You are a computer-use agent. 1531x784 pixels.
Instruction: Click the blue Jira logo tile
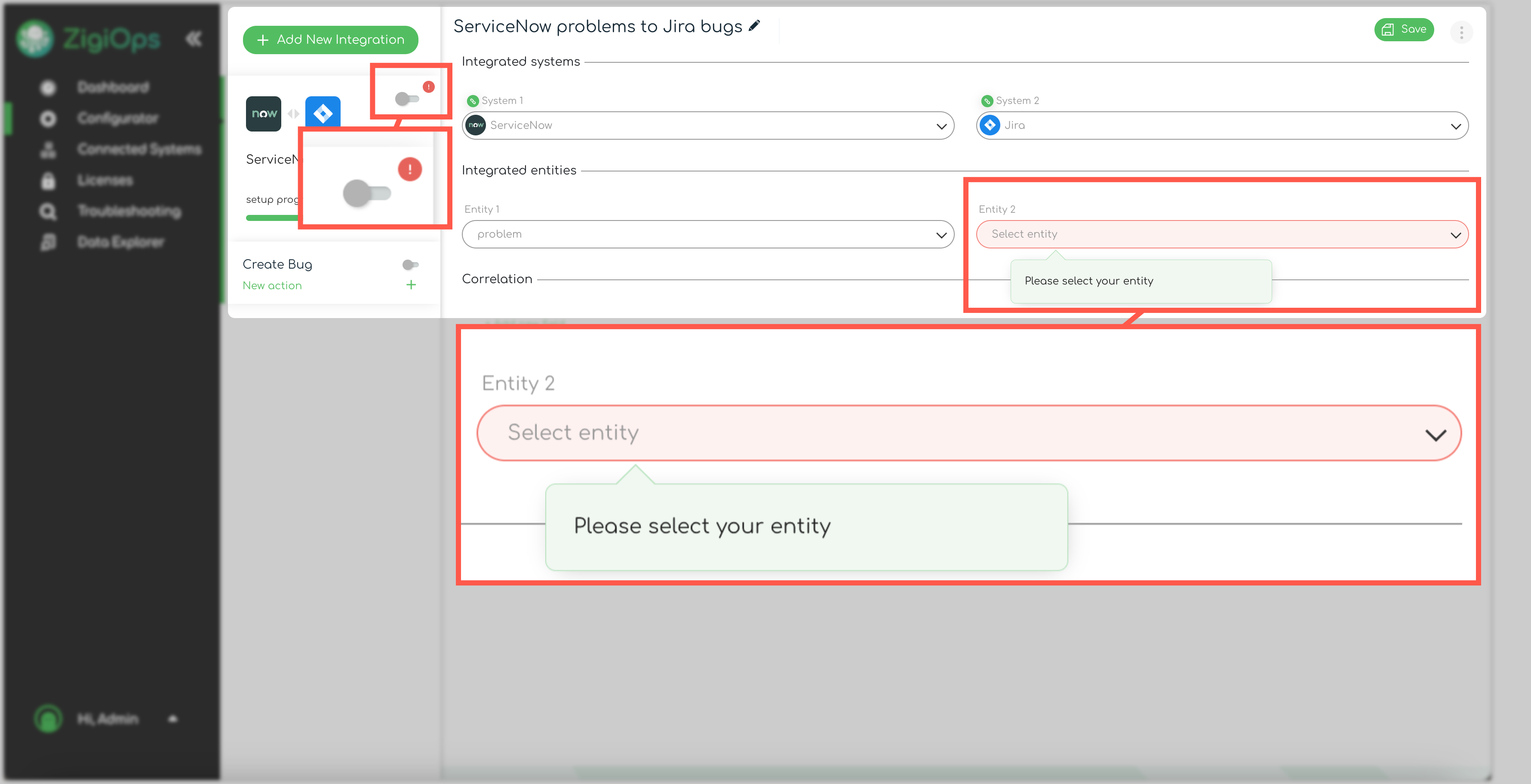(x=323, y=112)
